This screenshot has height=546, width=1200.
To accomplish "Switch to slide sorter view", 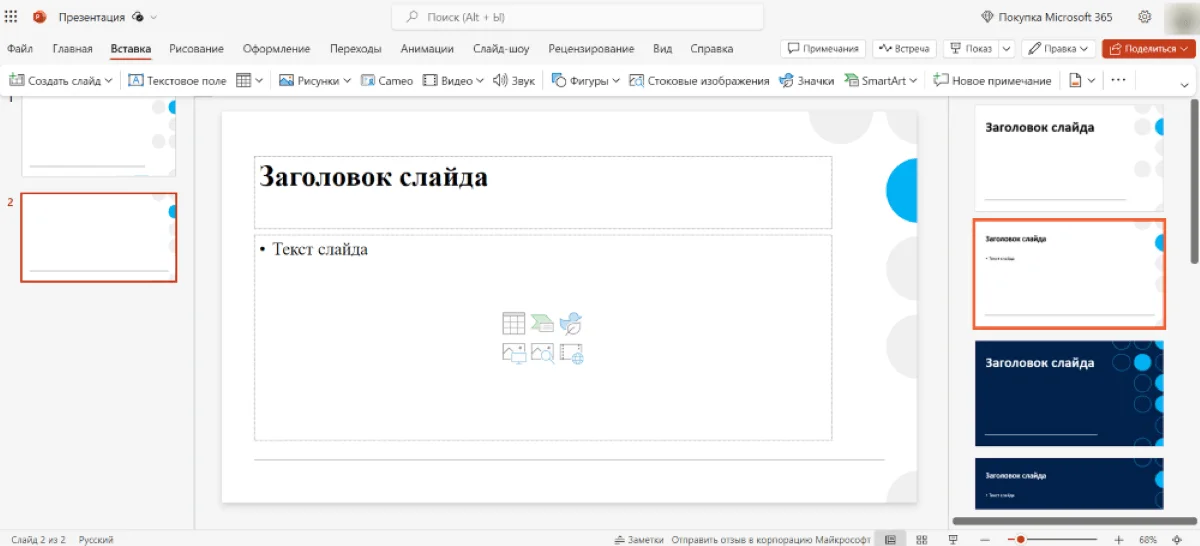I will pos(921,540).
